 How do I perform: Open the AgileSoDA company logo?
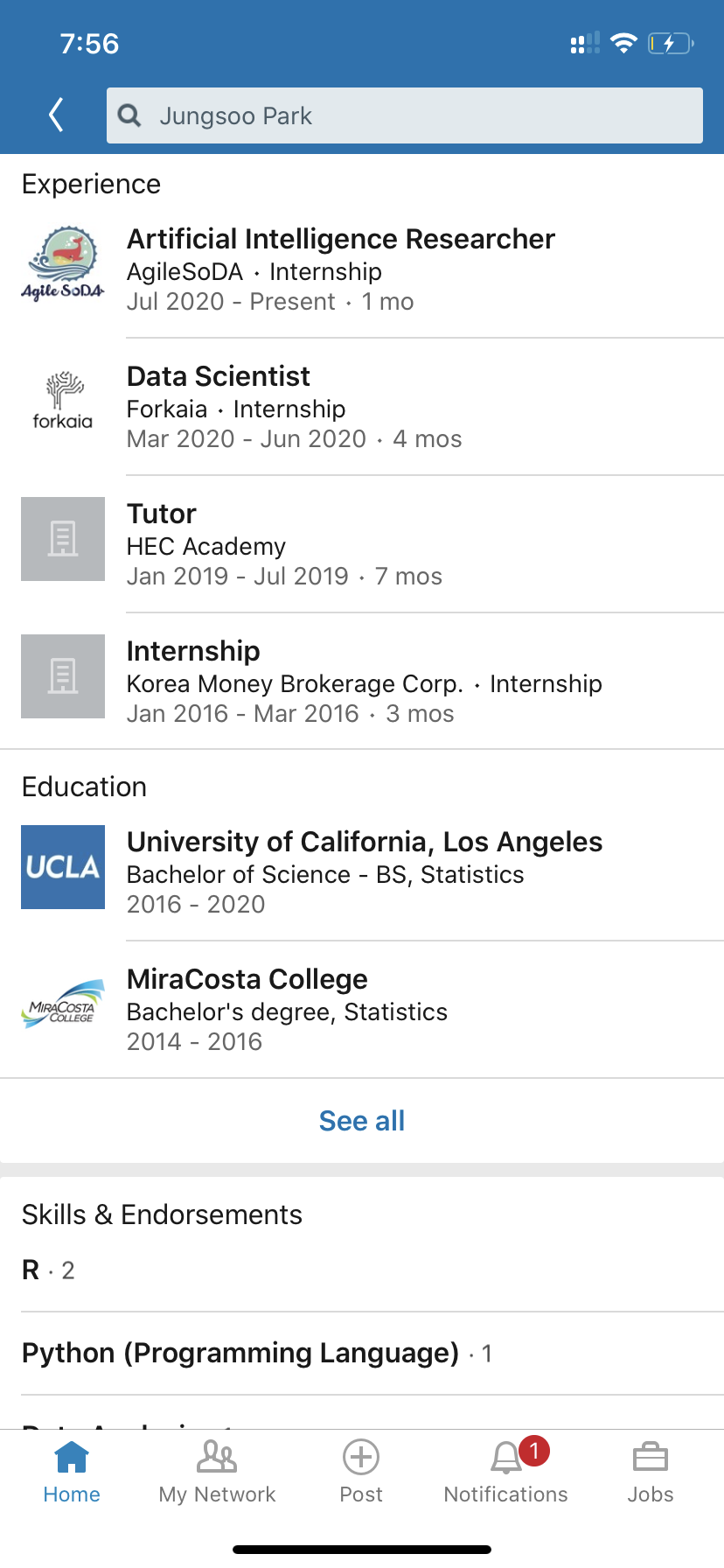(x=63, y=263)
